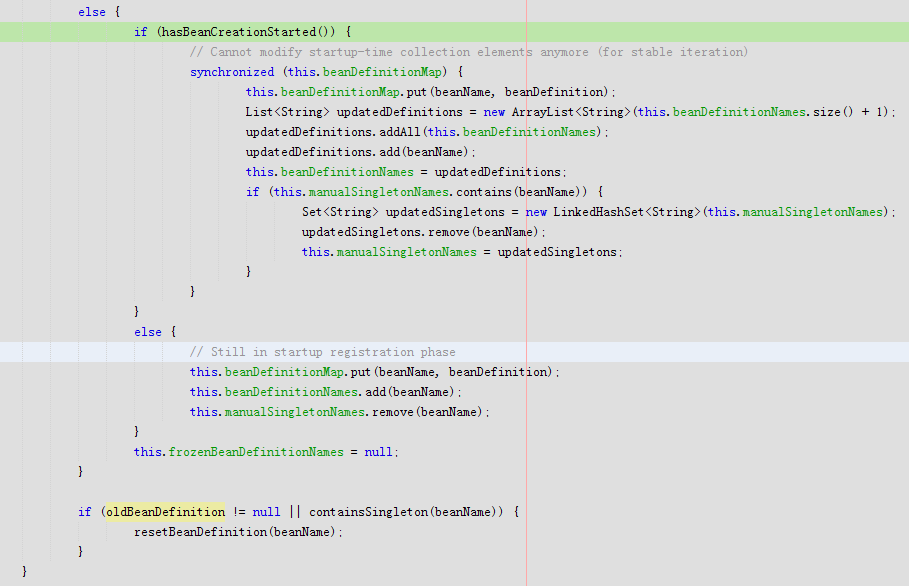Click 'beanDefinitionMap.put' inside synchronized block

[x=354, y=92]
